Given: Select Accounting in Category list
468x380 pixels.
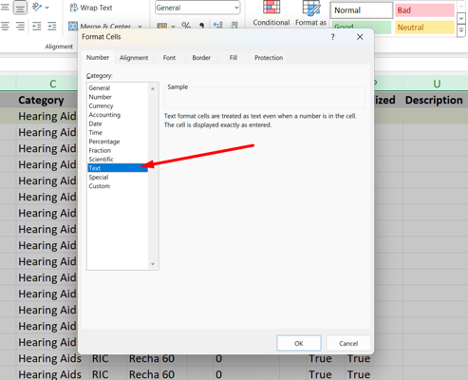Looking at the screenshot, I should [118, 115].
